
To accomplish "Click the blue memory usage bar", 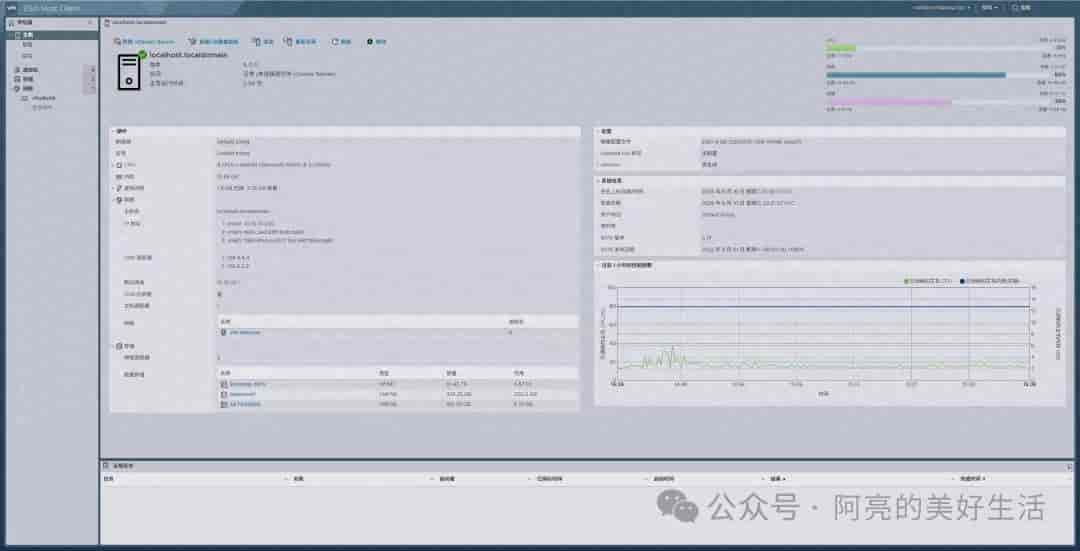I will (x=916, y=74).
